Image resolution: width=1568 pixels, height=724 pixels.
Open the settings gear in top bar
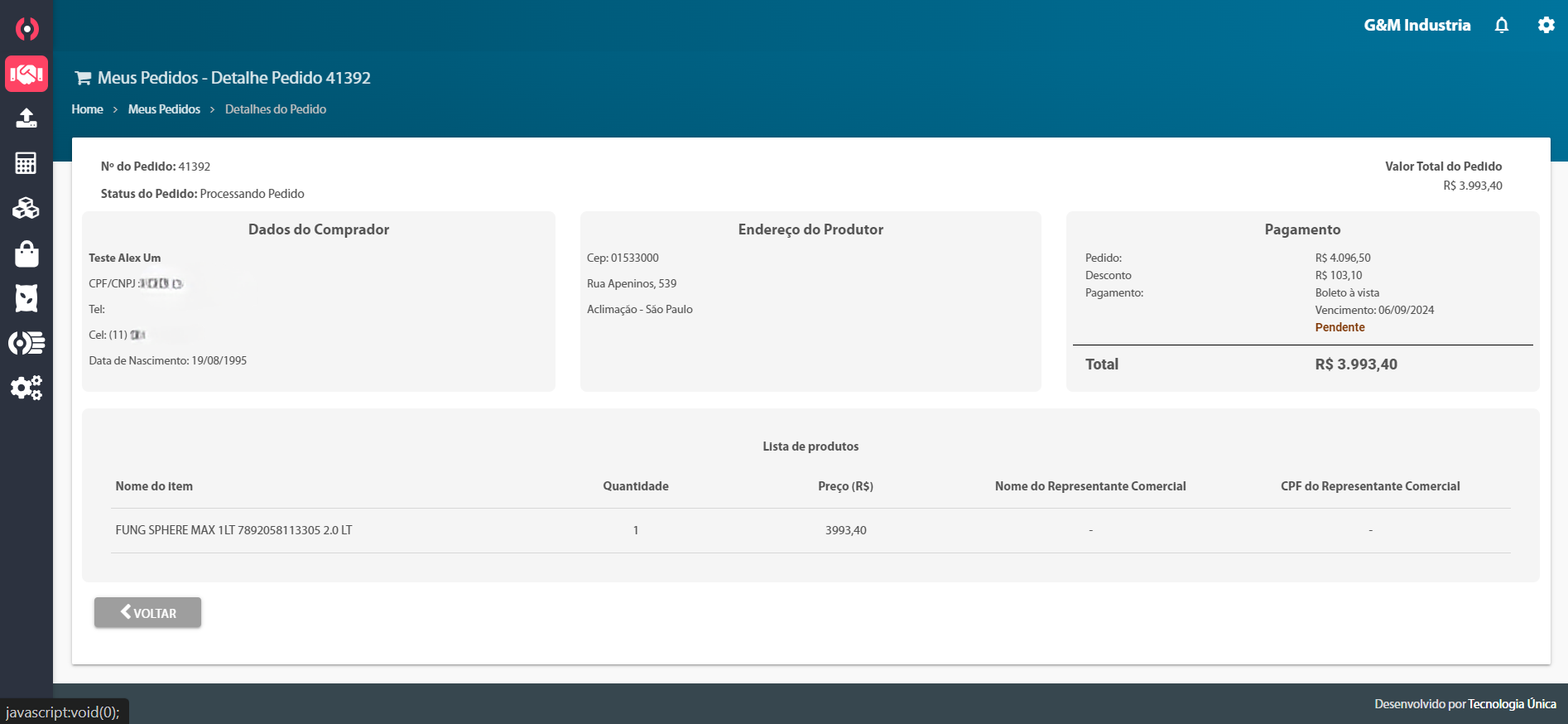coord(1546,26)
